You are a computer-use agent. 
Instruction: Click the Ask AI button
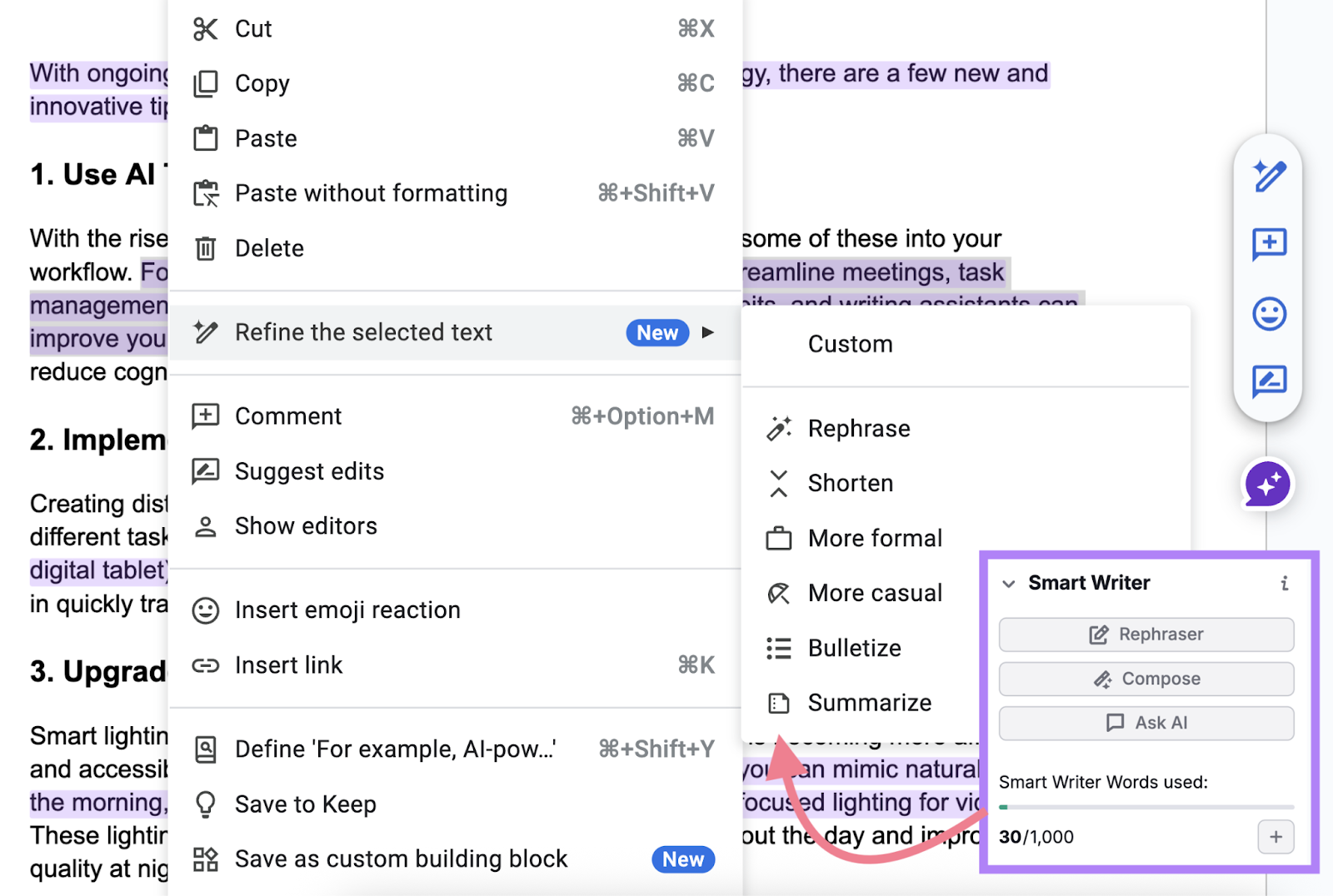pyautogui.click(x=1146, y=722)
